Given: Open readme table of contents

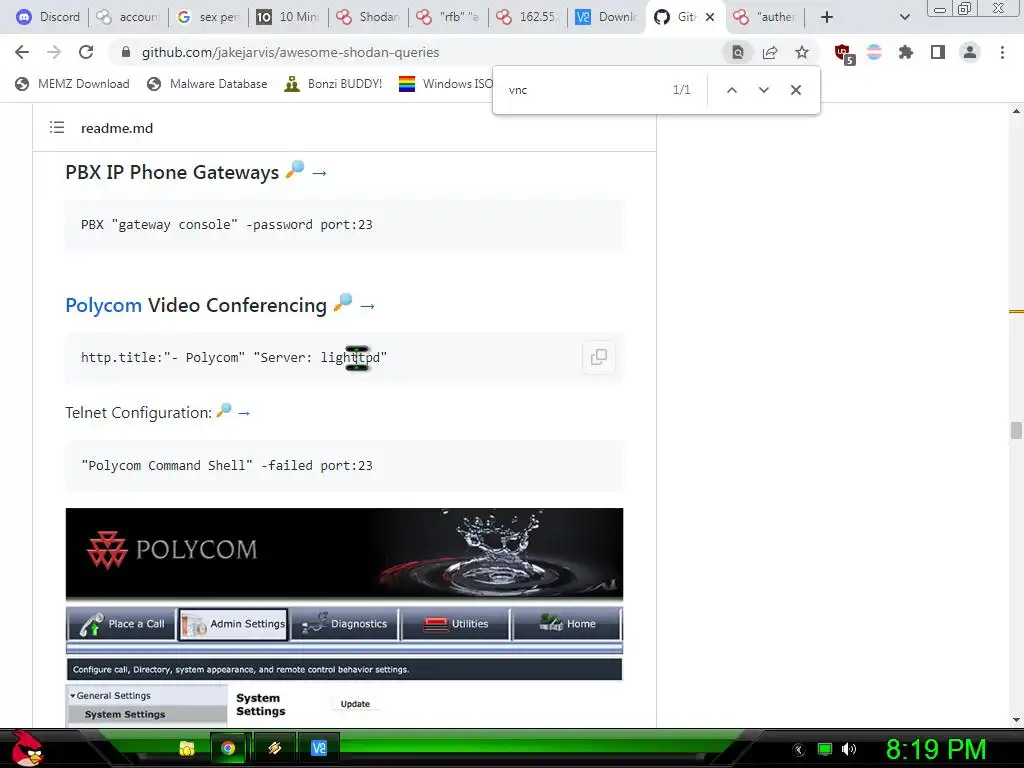Looking at the screenshot, I should (57, 127).
